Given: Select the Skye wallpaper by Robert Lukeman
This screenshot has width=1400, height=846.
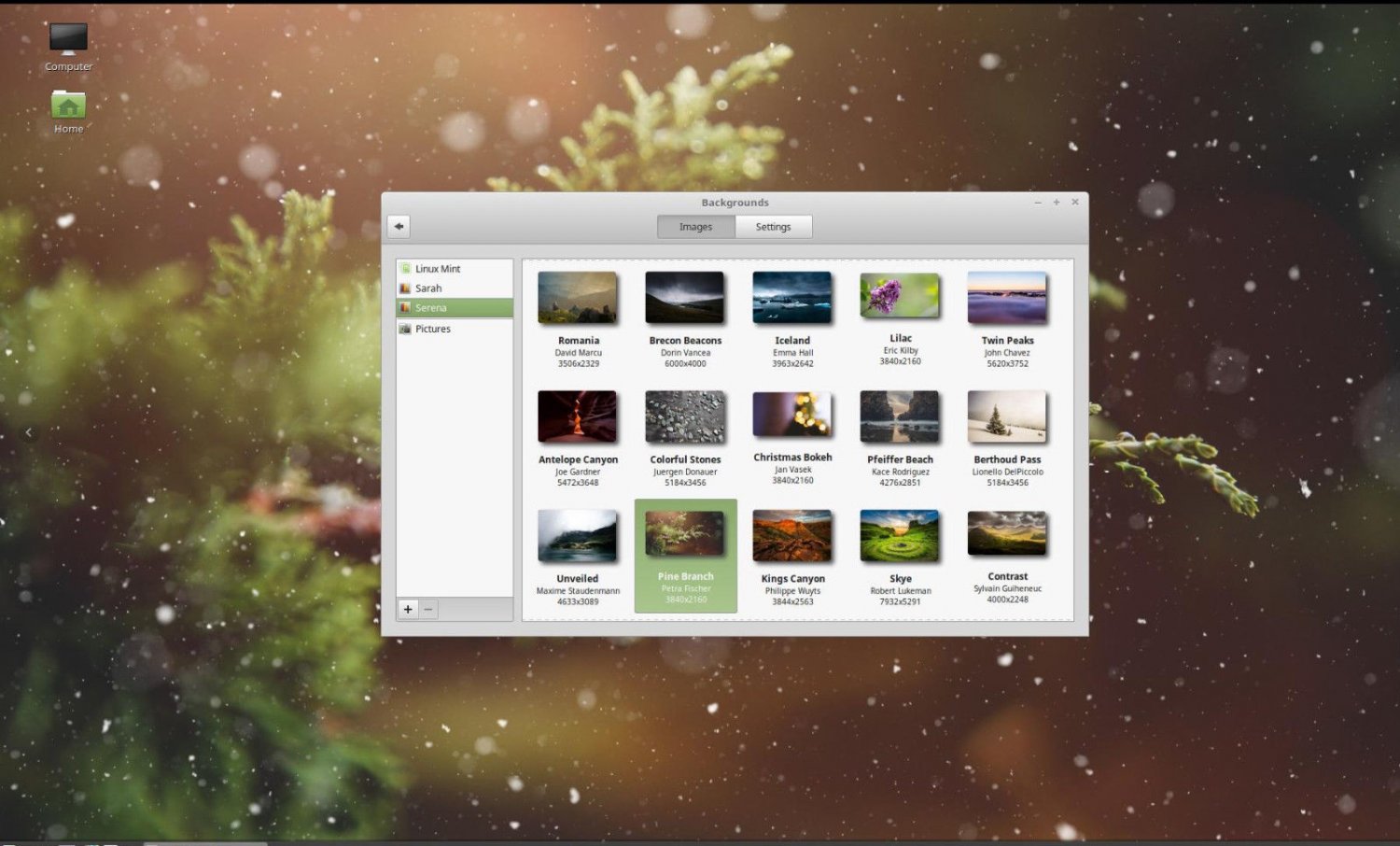Looking at the screenshot, I should (x=899, y=533).
